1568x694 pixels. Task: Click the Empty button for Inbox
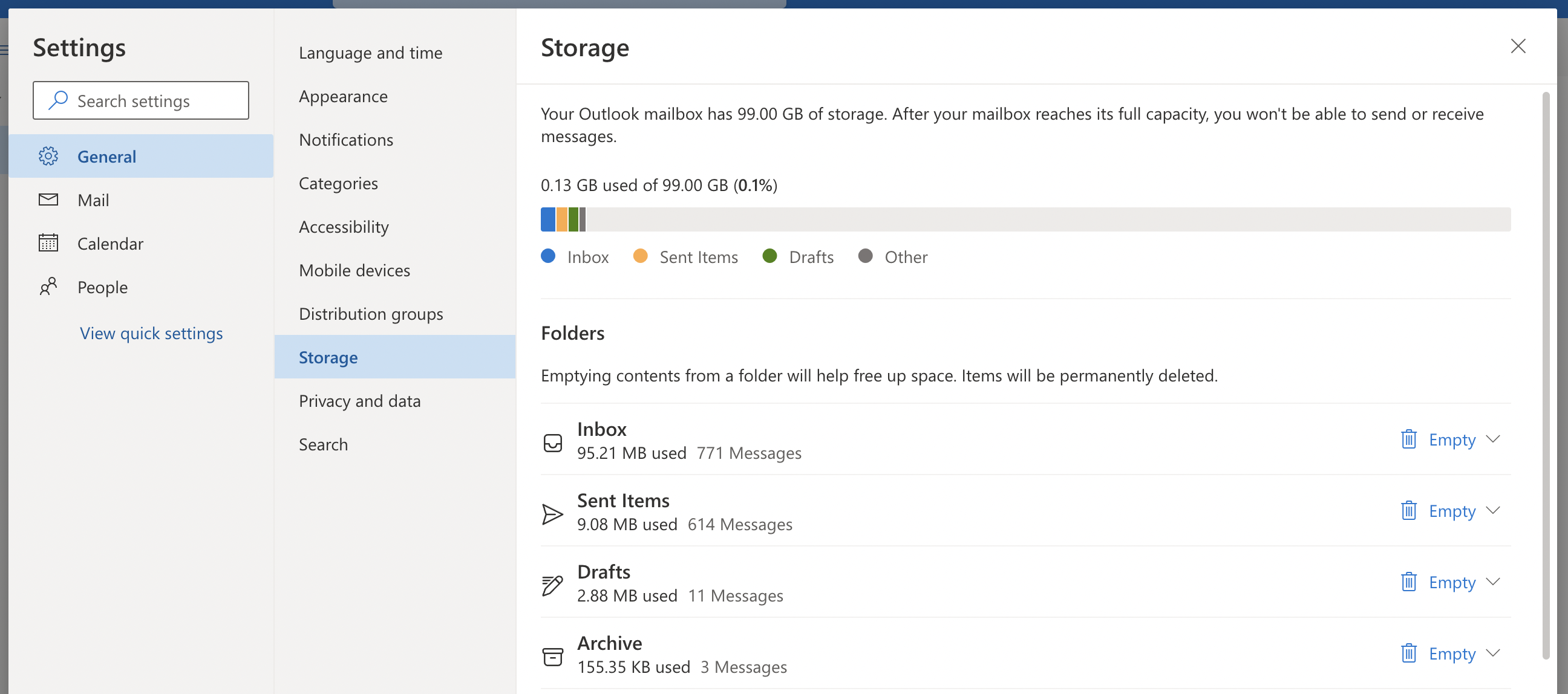coord(1452,439)
